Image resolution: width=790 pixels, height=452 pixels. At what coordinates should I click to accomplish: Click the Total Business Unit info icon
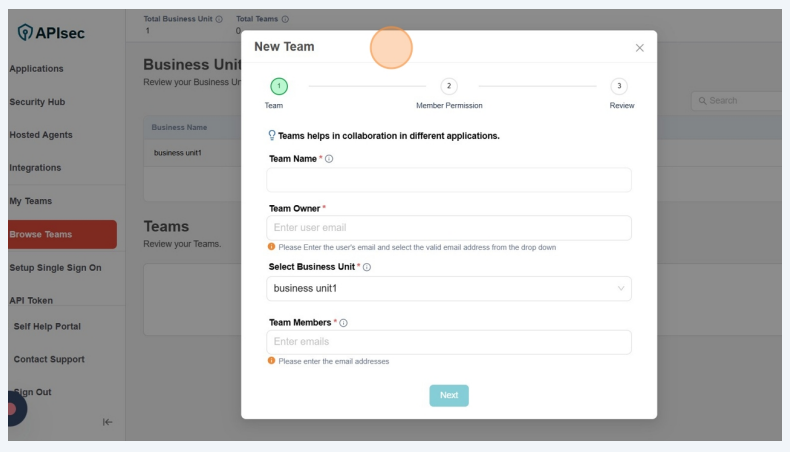point(219,19)
